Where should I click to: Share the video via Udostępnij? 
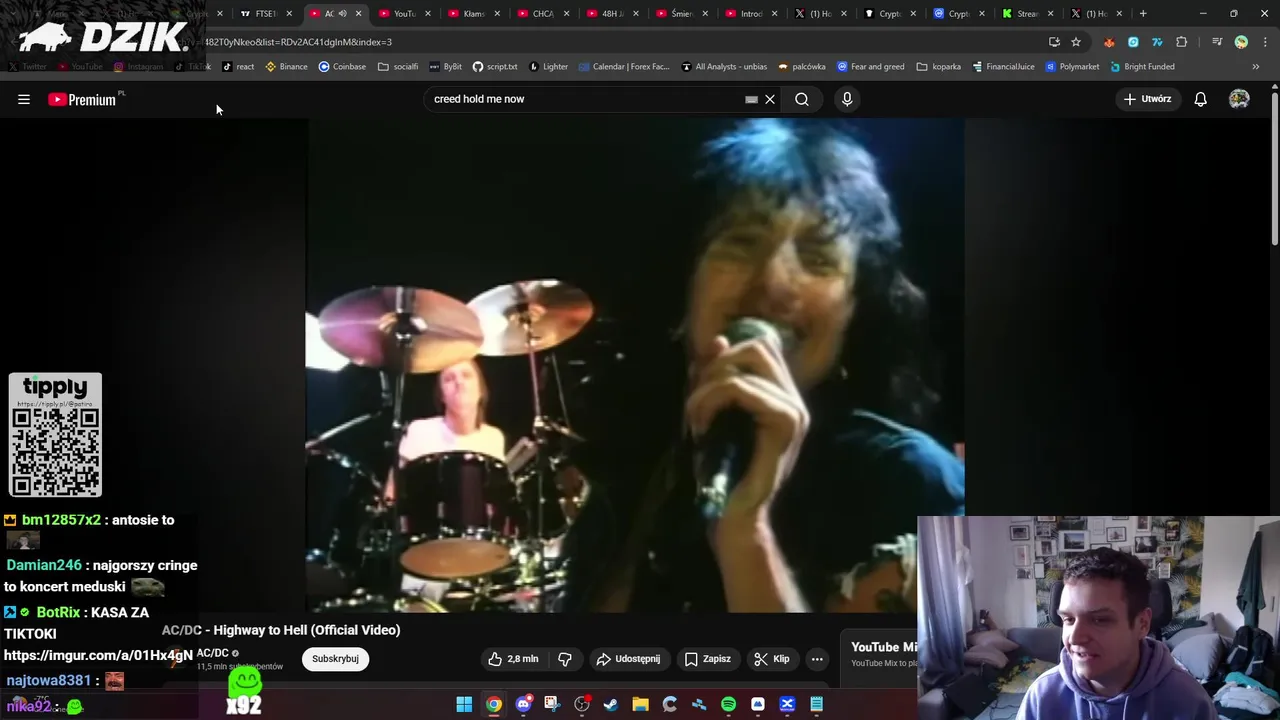coord(628,659)
